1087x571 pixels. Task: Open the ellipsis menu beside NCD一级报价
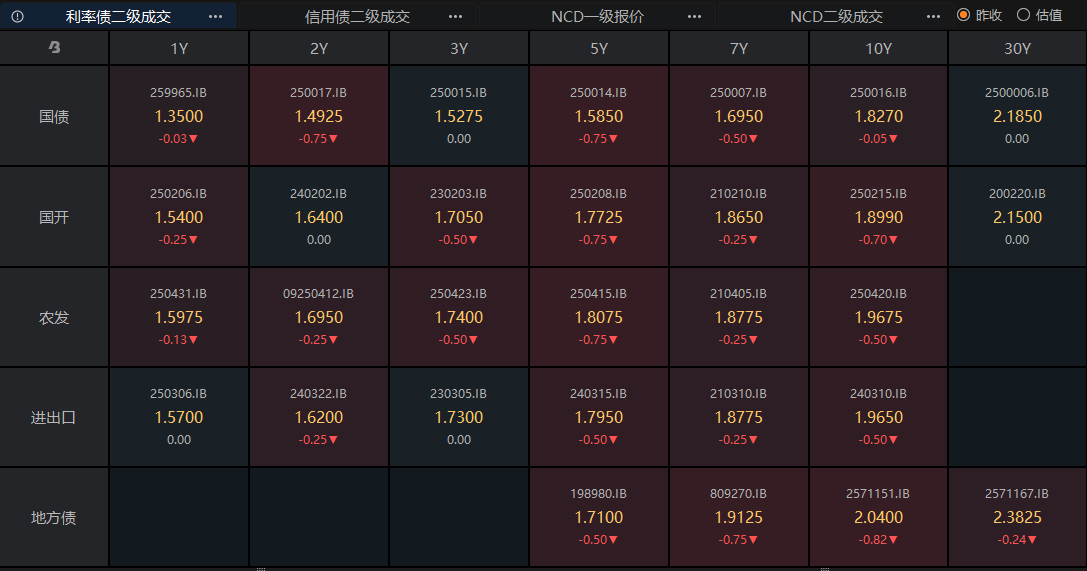pos(695,16)
